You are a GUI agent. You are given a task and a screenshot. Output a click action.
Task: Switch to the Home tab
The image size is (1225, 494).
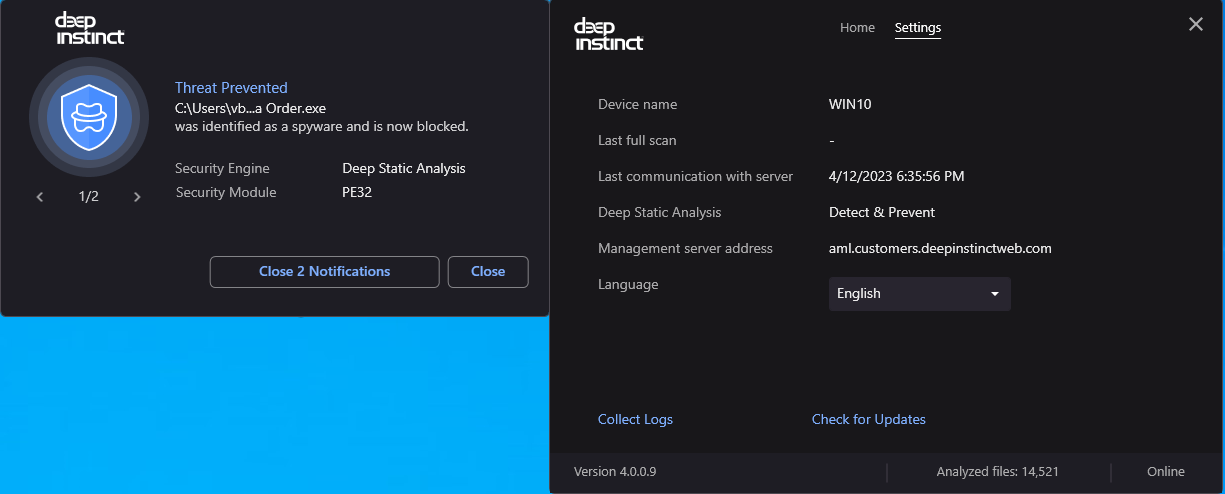click(857, 28)
